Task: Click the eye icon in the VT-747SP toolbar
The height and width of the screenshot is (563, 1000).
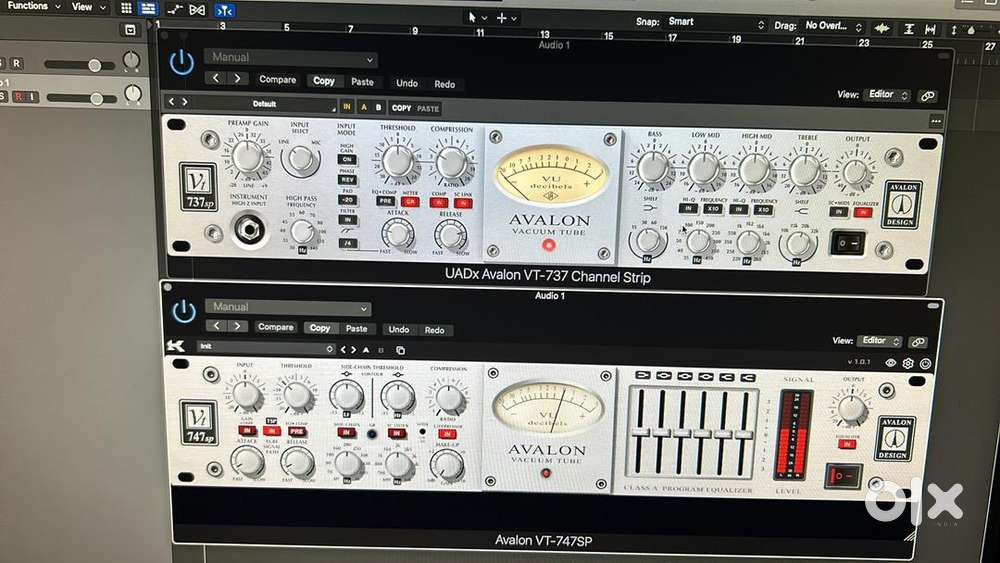Action: [891, 363]
